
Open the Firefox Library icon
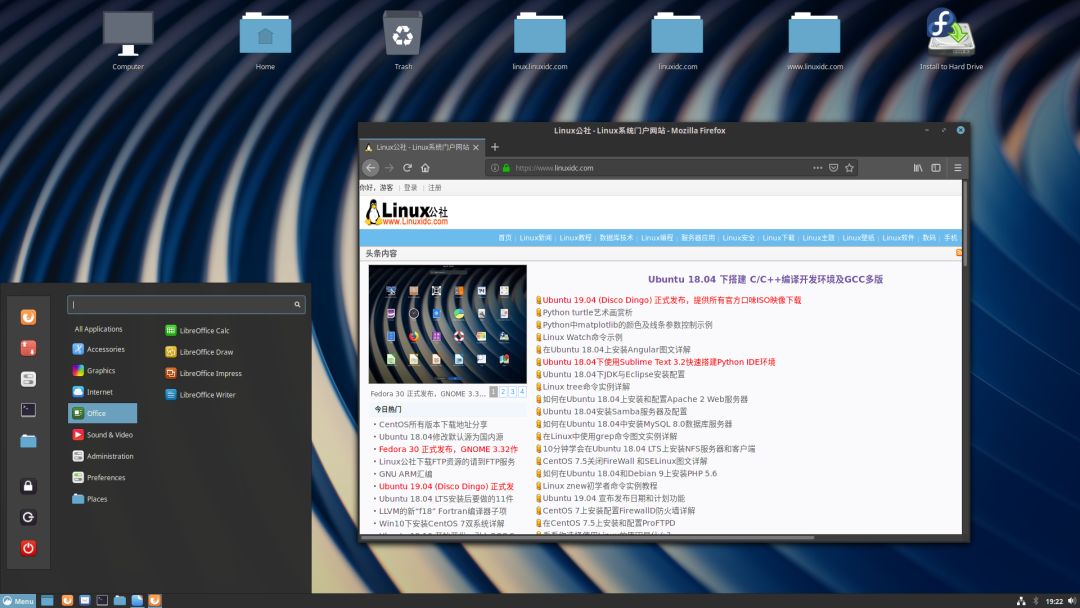coord(917,167)
